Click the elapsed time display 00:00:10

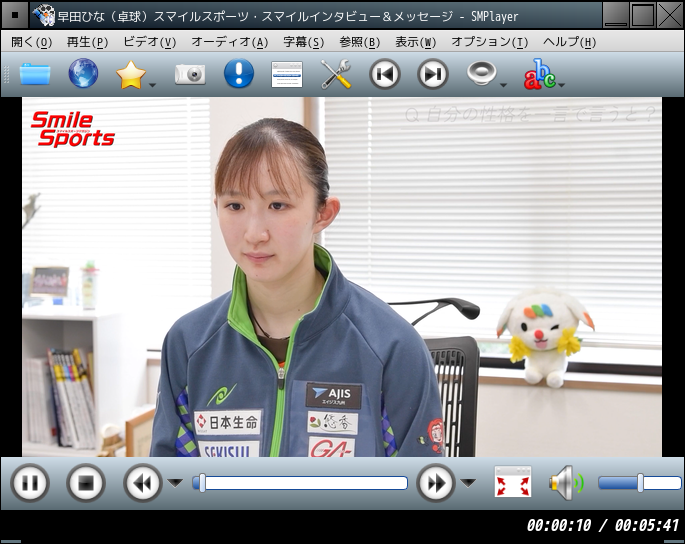tap(559, 525)
